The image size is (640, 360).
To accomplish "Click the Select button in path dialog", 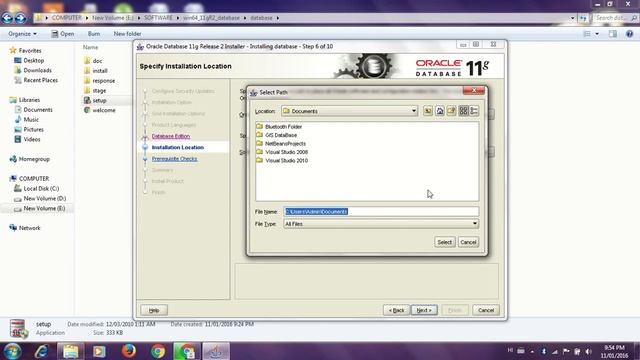I will tap(444, 242).
